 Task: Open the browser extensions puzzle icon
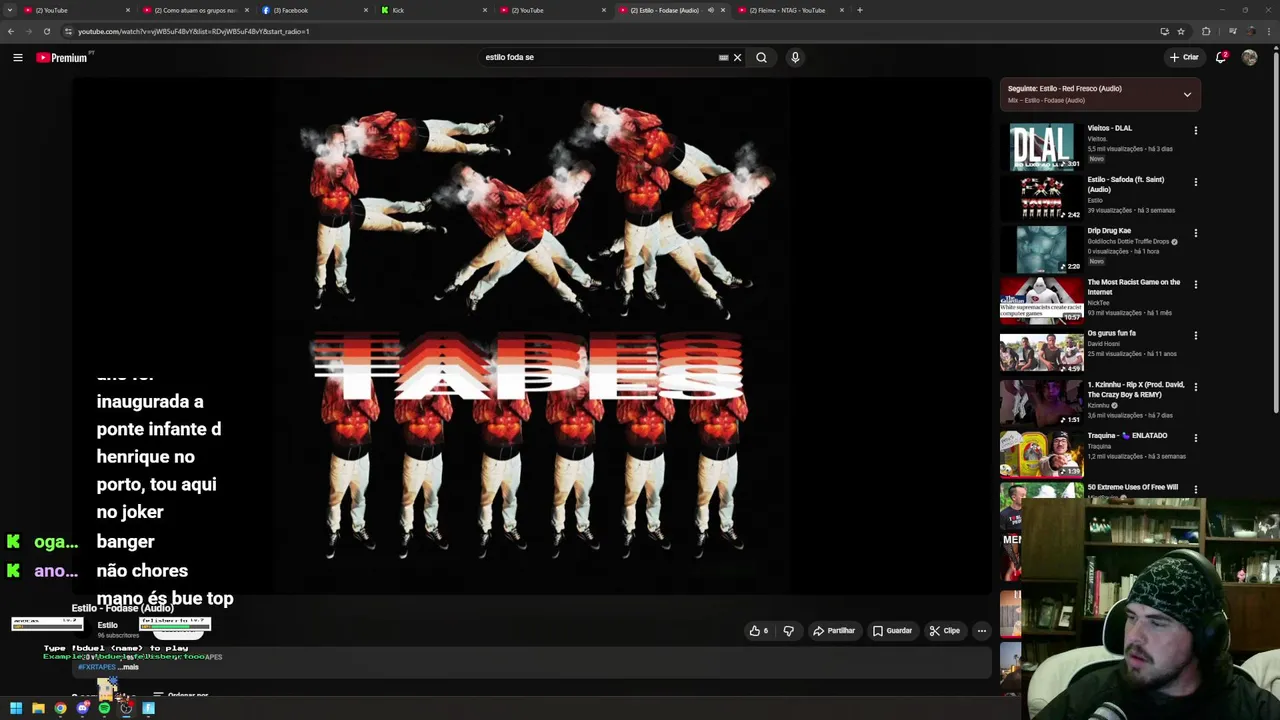point(1206,31)
